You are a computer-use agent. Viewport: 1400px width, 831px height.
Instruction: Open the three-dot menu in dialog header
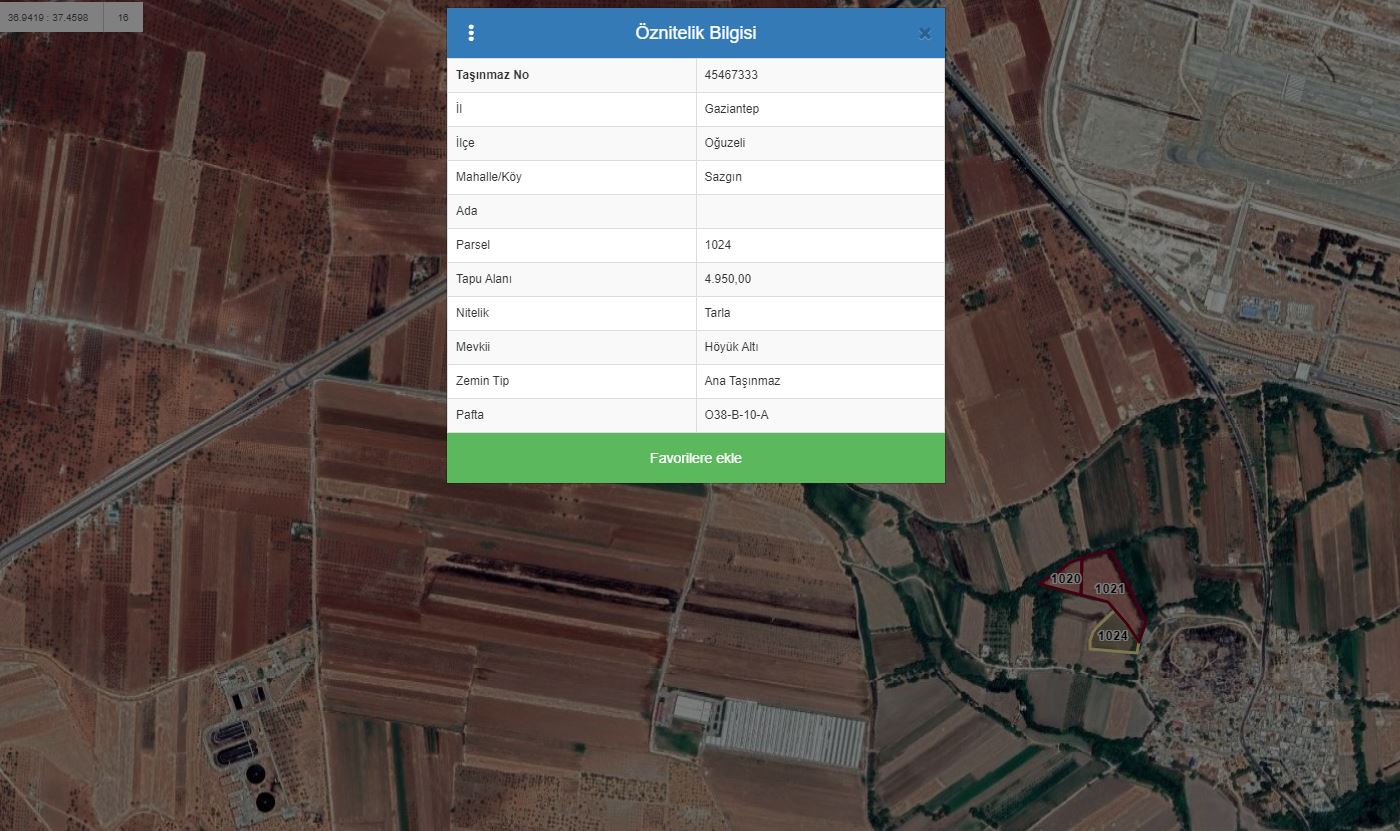tap(471, 33)
